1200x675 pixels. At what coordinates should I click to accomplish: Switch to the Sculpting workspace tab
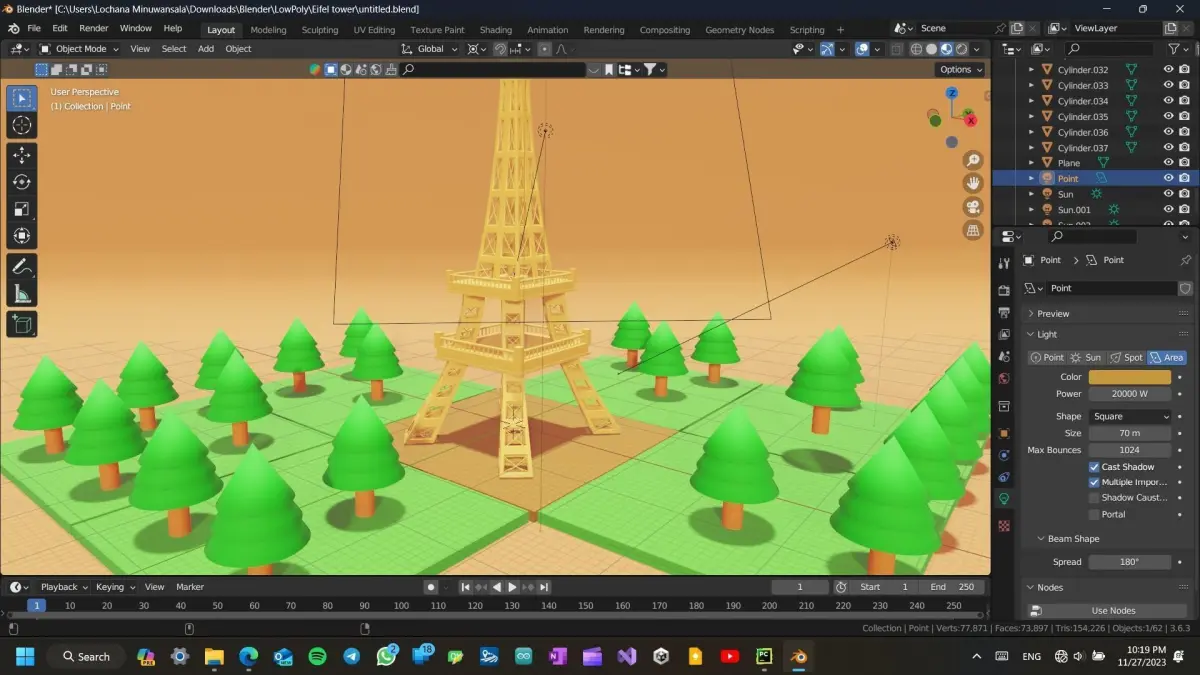click(320, 30)
